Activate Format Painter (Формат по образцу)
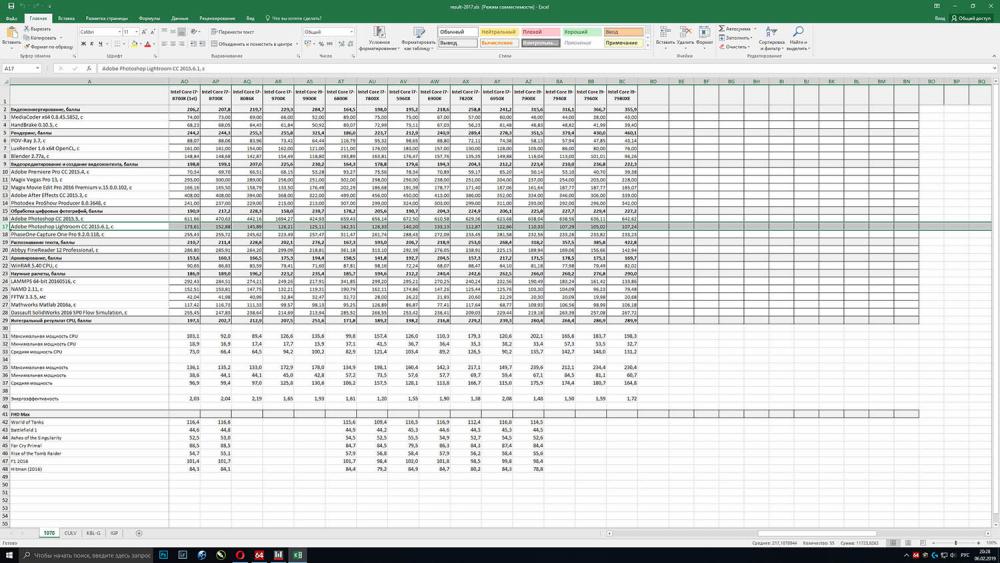 48,47
